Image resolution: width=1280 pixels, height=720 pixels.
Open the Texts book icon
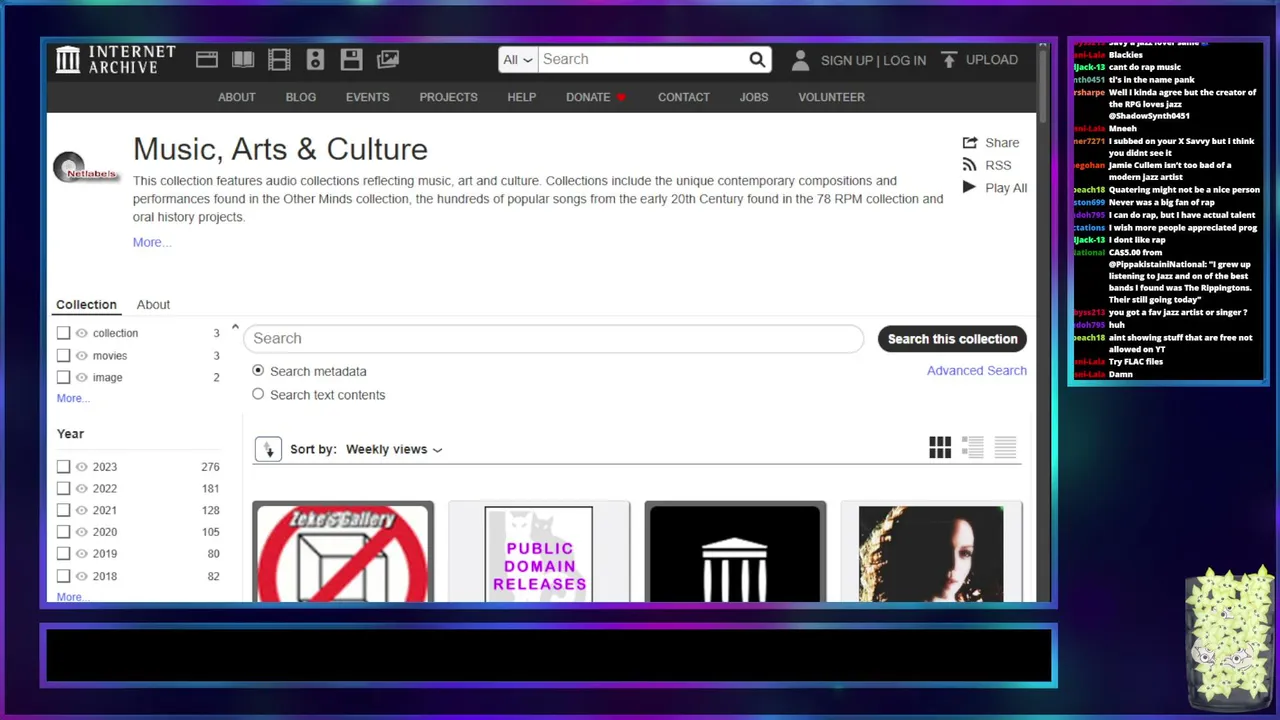point(243,59)
